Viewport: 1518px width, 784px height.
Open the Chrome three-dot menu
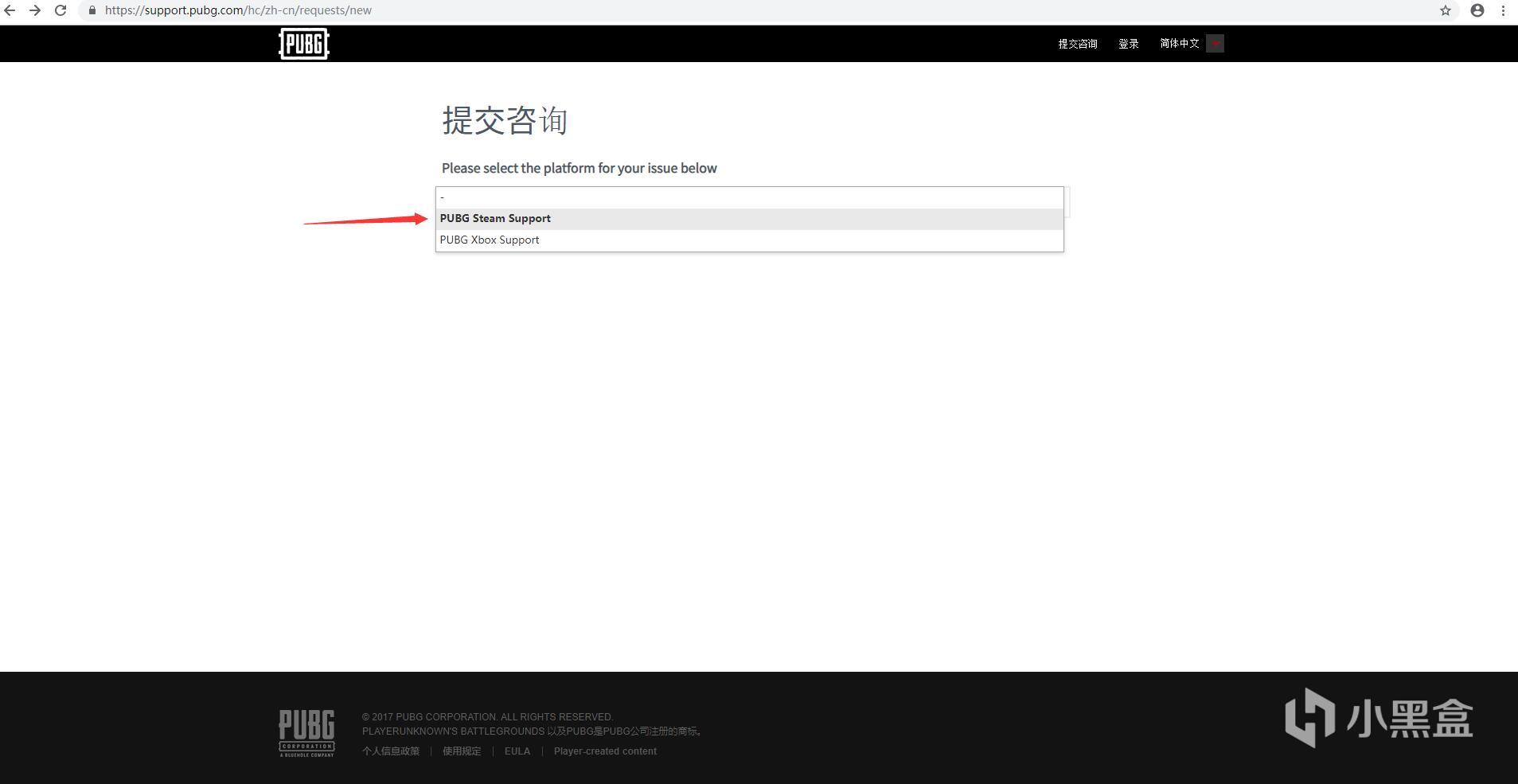pos(1503,10)
